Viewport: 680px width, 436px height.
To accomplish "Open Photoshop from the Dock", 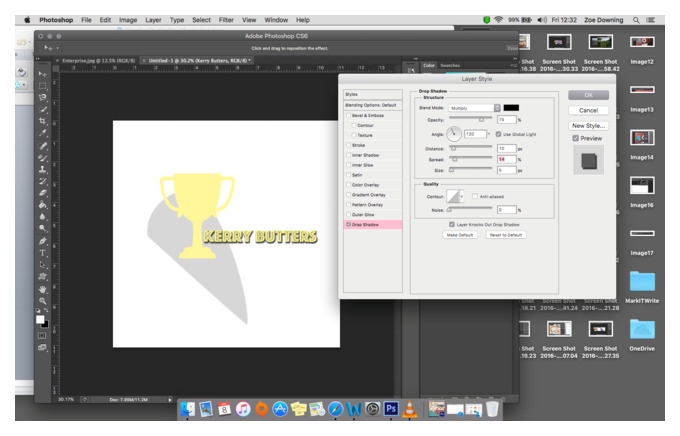I will coord(391,409).
